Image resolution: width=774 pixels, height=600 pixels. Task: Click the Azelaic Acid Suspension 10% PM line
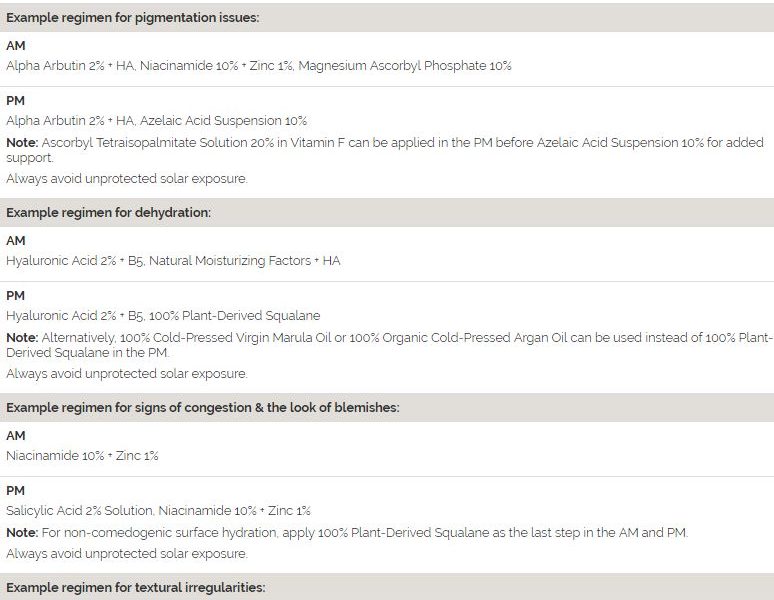[x=157, y=121]
